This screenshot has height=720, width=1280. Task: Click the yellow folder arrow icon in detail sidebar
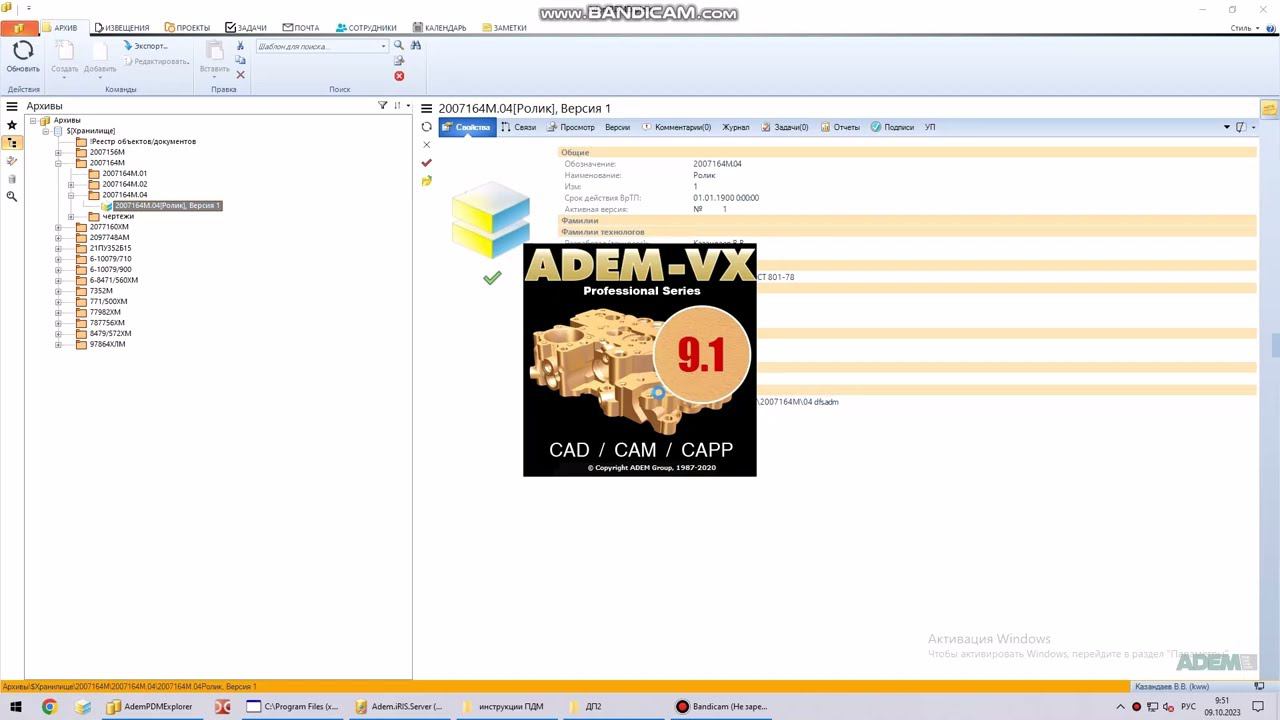(427, 181)
